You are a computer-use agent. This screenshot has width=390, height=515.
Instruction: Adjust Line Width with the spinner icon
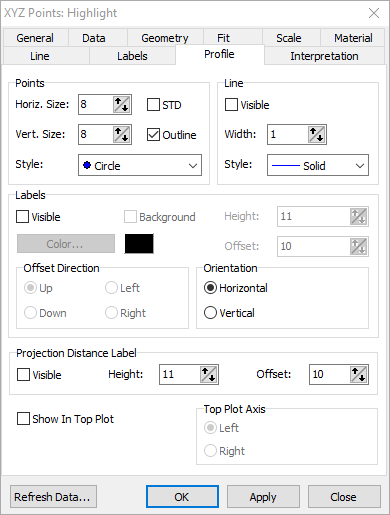click(x=317, y=134)
